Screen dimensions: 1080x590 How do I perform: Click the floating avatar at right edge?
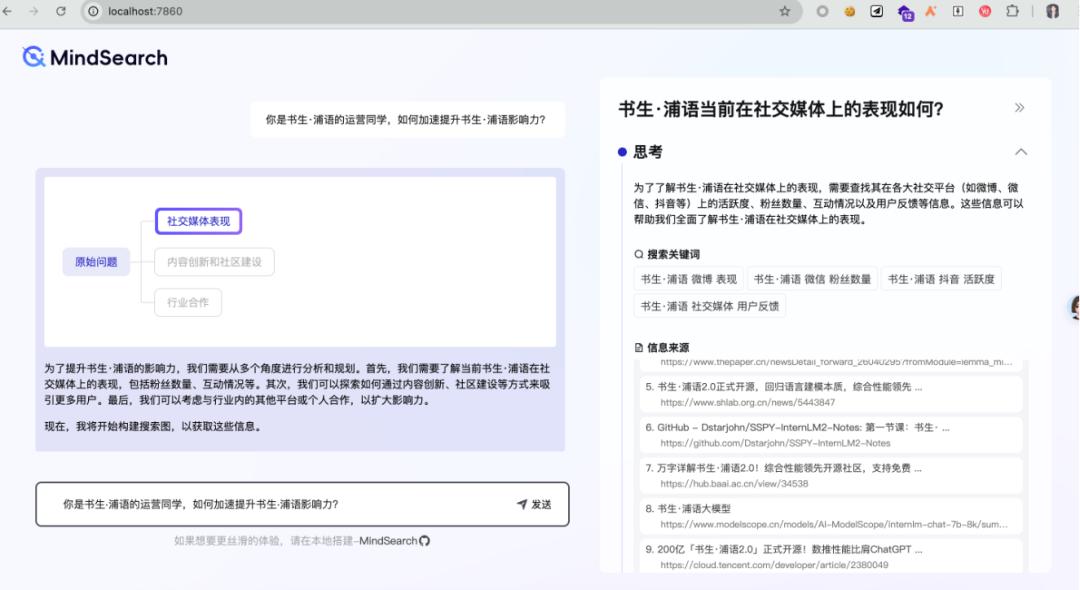[1074, 307]
